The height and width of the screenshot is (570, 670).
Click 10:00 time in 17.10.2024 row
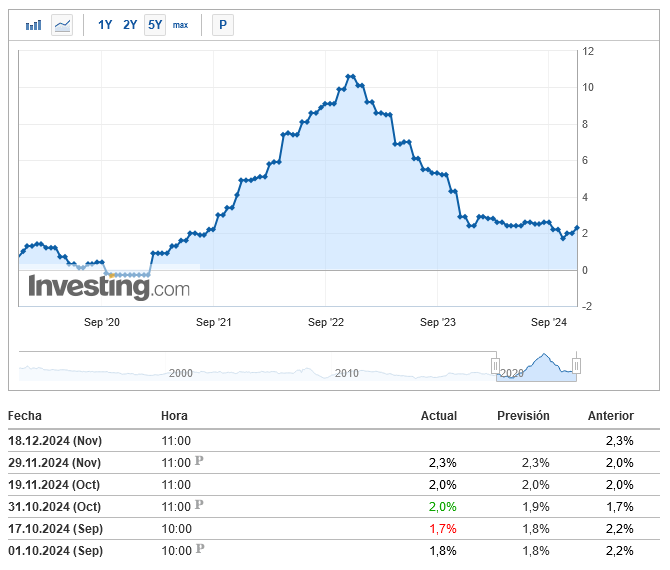[x=176, y=529]
